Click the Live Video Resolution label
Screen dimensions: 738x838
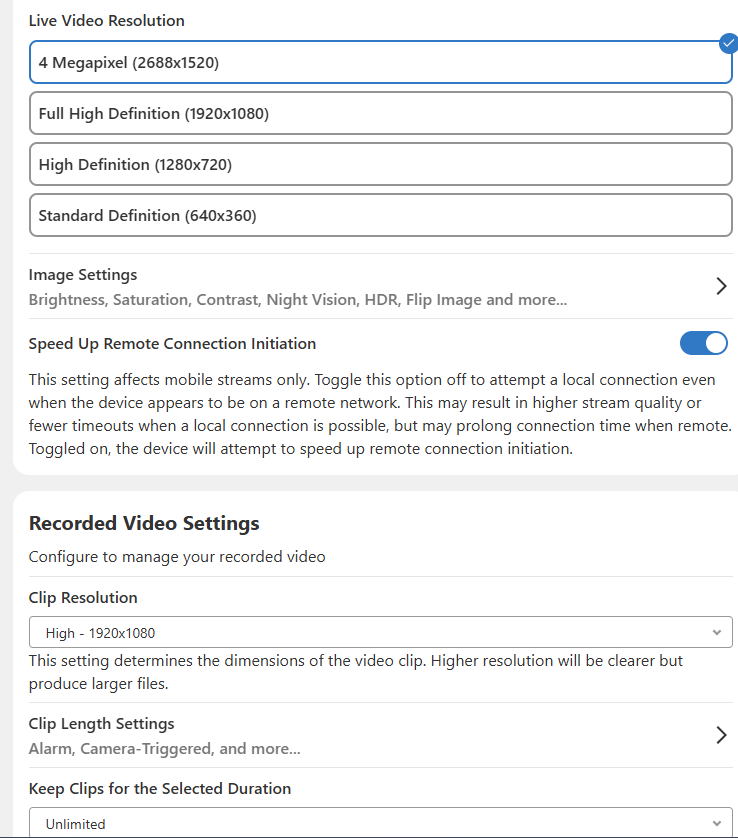point(106,20)
